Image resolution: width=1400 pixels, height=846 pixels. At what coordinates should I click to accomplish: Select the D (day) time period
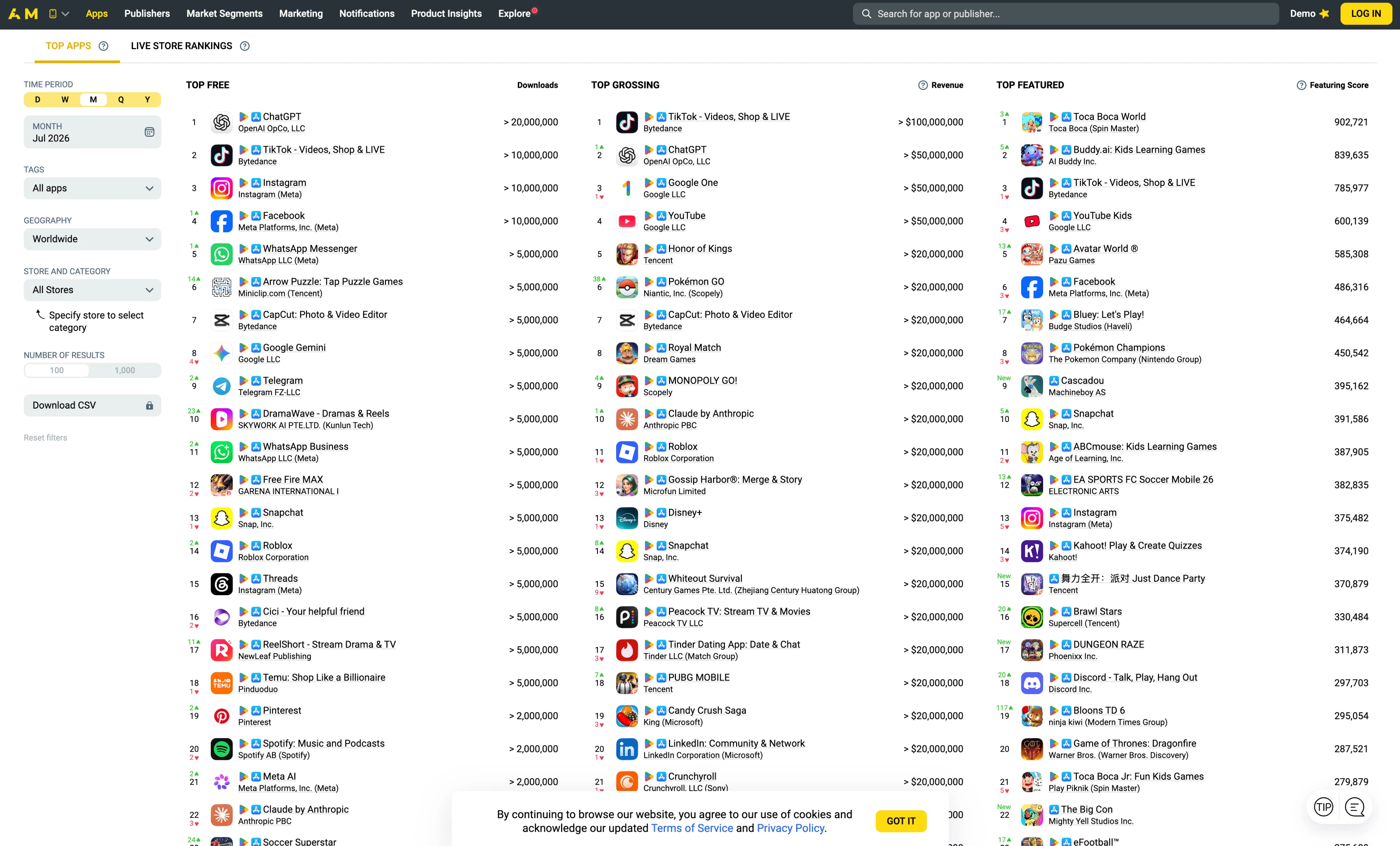(38, 100)
